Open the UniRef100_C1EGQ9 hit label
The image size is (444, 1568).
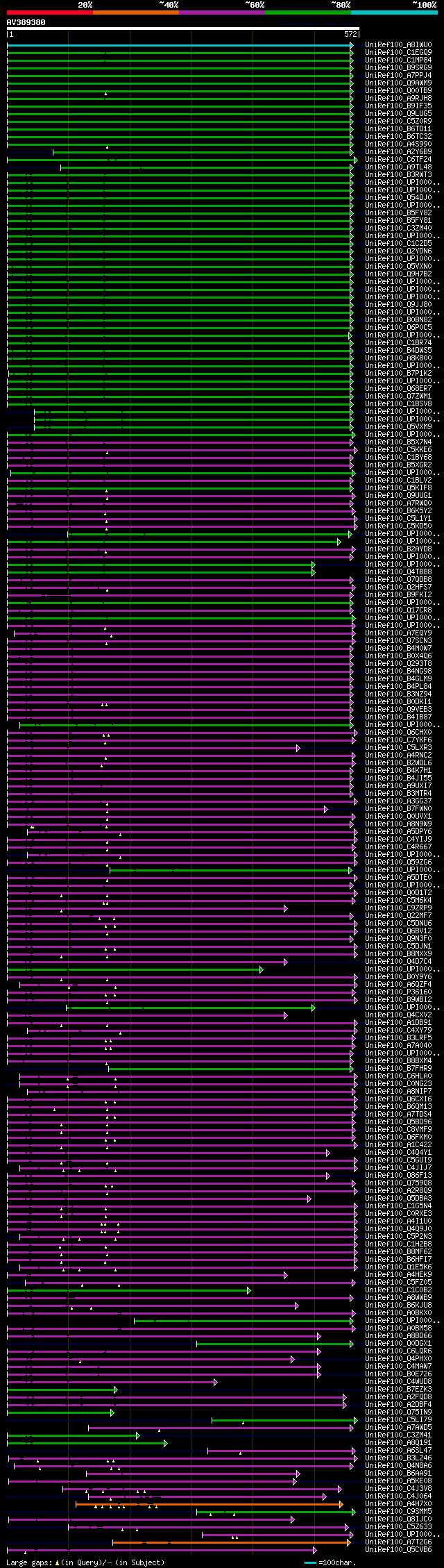[398, 53]
